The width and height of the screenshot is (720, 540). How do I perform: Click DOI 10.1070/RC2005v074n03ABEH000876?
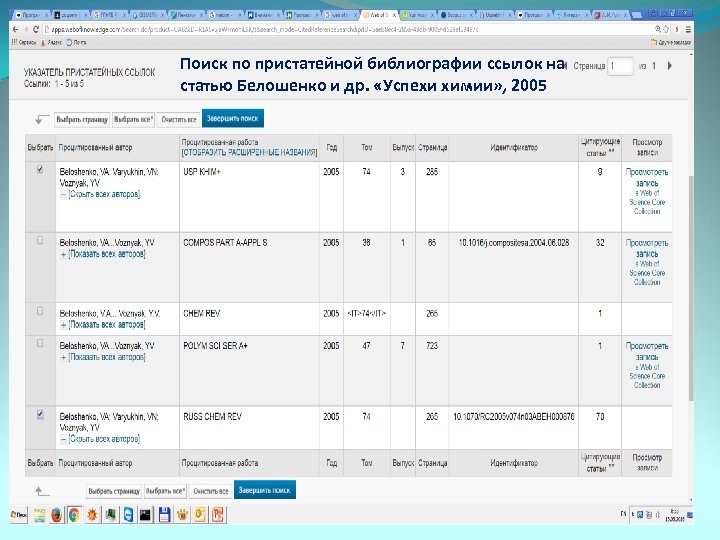513,416
